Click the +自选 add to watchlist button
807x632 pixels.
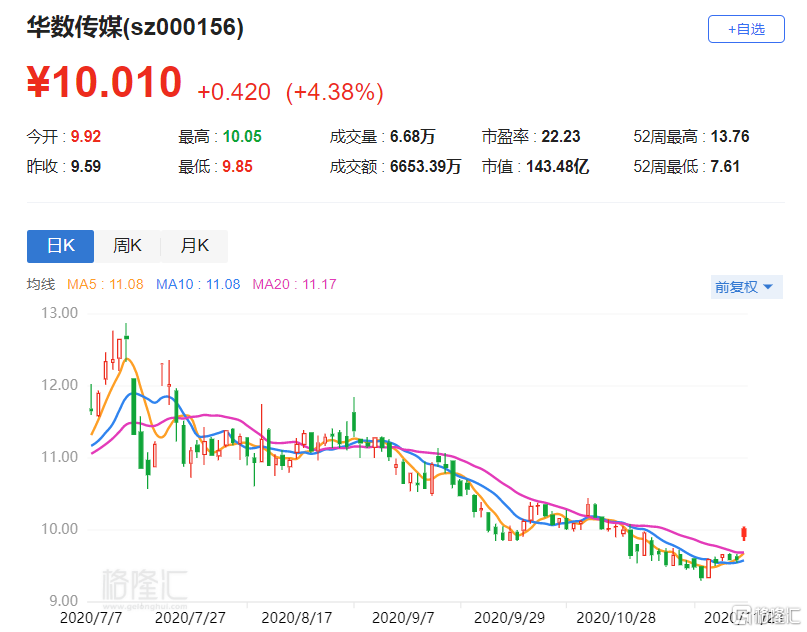[x=746, y=29]
